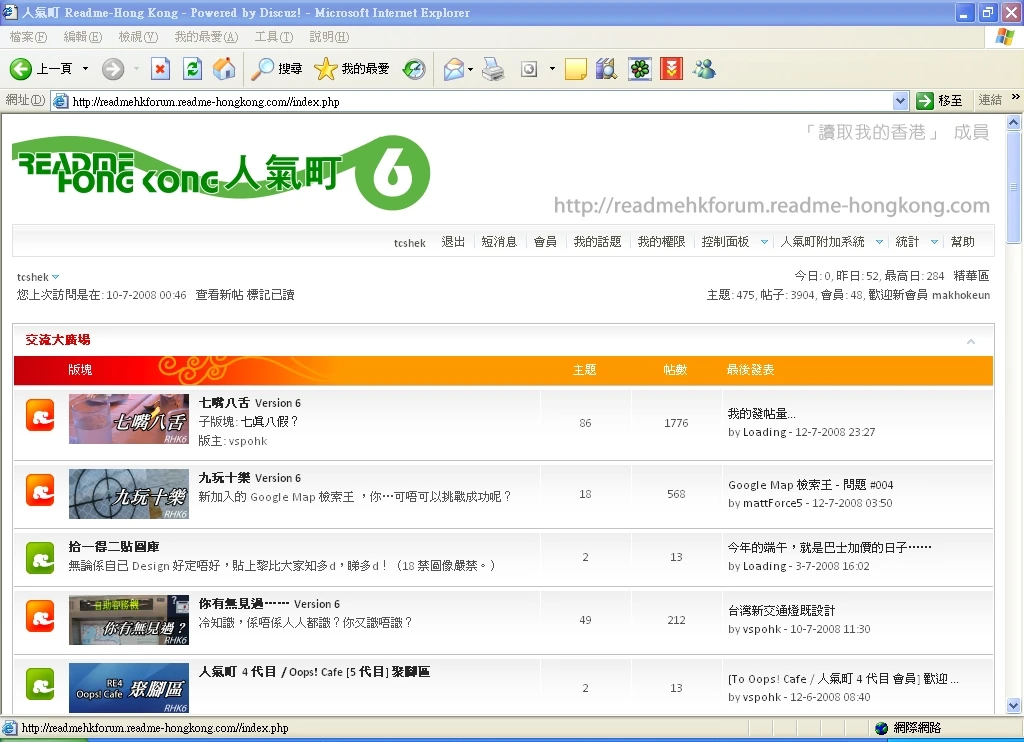The height and width of the screenshot is (742, 1024).
Task: Open the 子版塊 七真八假？ link
Action: (270, 421)
